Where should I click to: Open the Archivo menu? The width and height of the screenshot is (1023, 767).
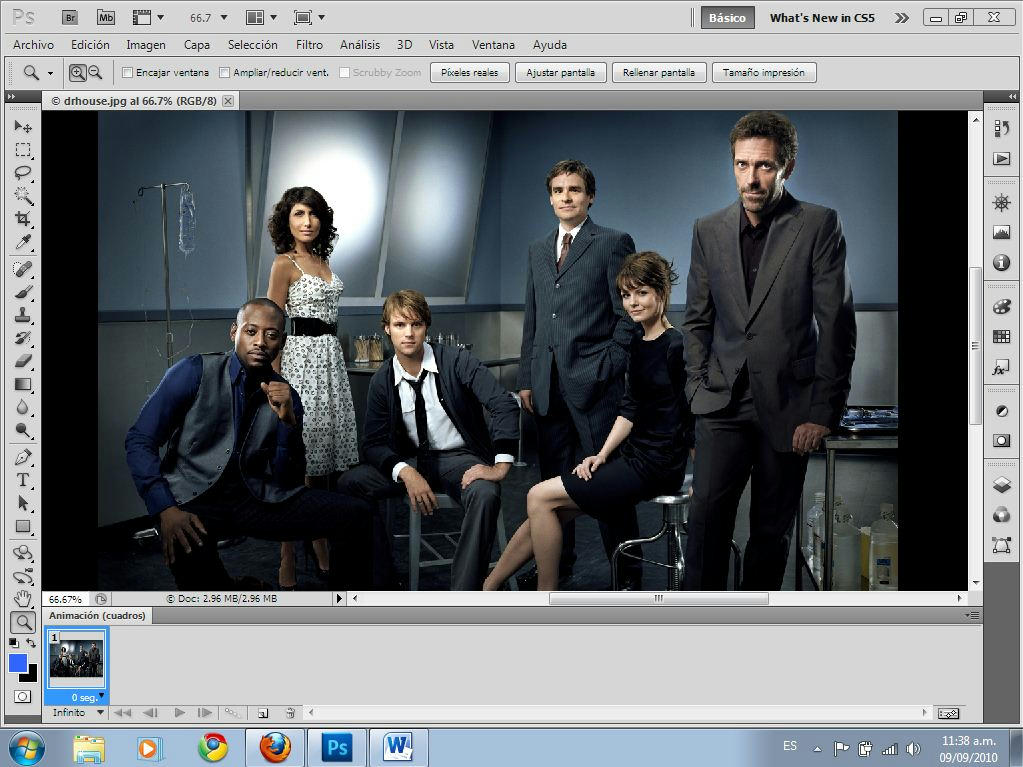point(33,45)
